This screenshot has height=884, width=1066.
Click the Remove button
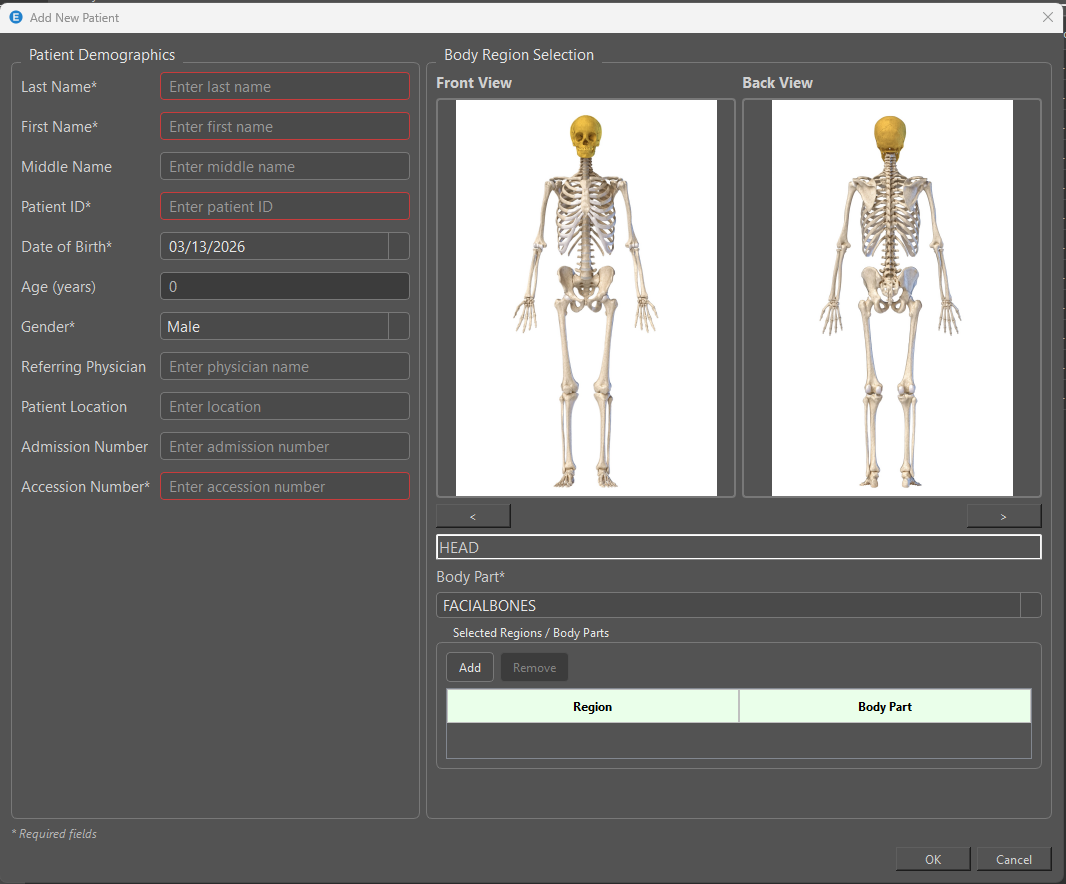pos(534,668)
